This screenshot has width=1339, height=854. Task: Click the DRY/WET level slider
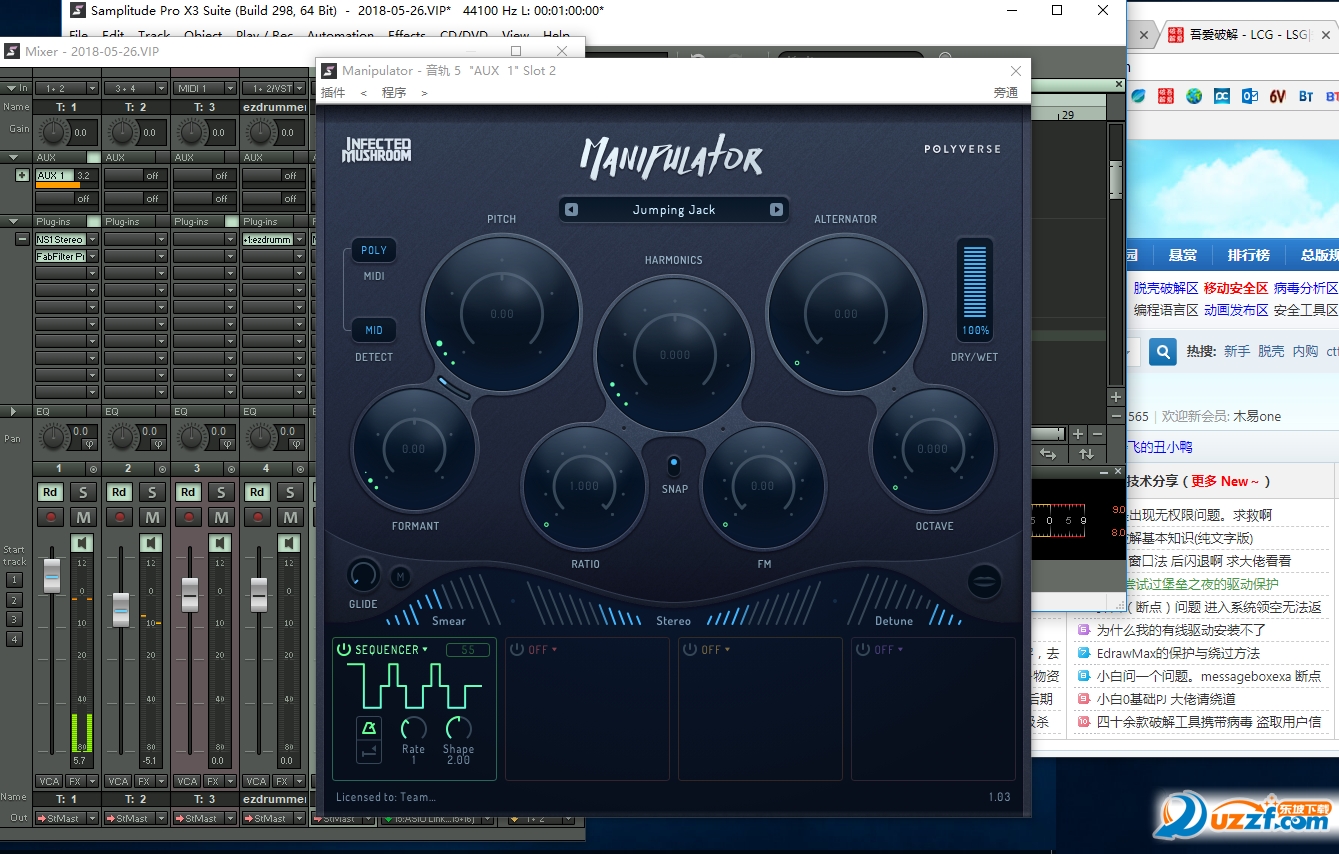(975, 282)
